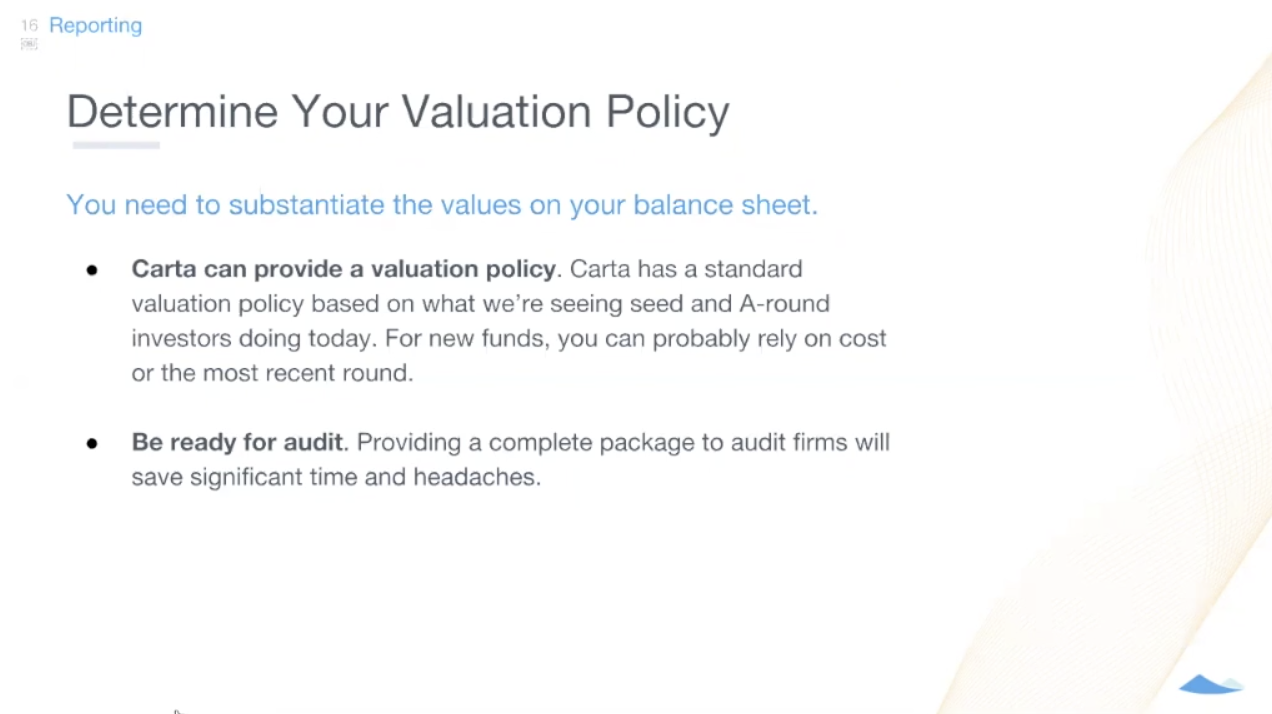
Task: Click the phrase 'audit firms' in the second bullet
Action: point(789,442)
